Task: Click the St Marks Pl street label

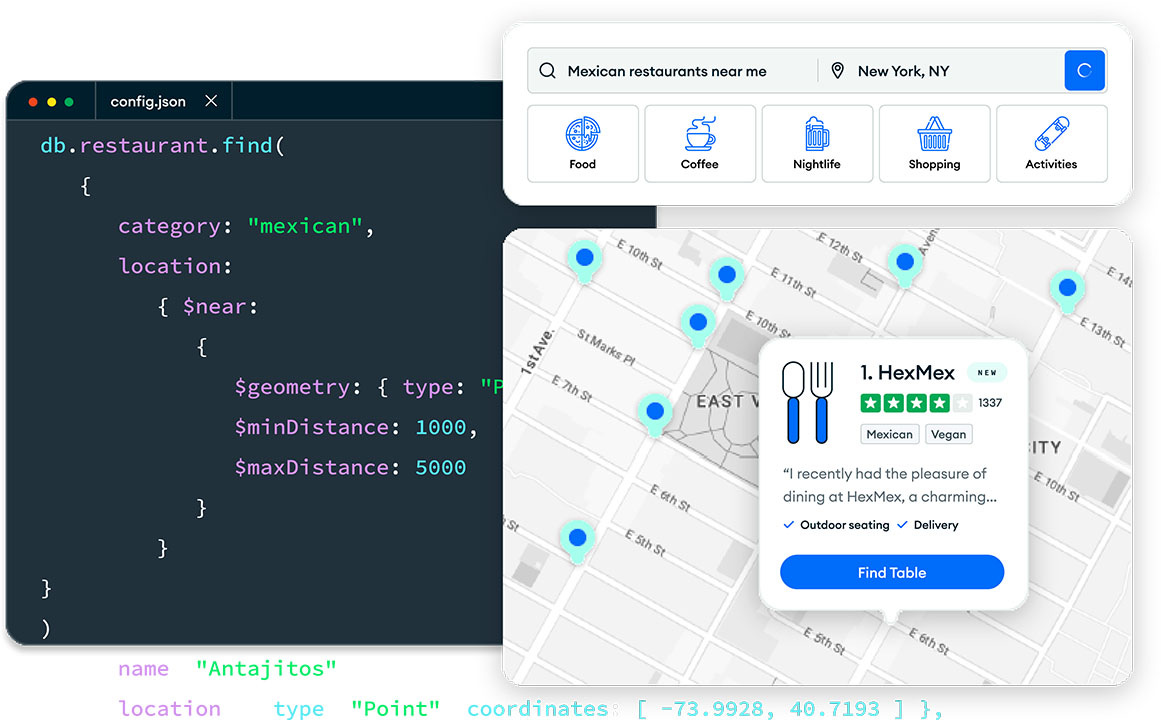Action: 606,347
